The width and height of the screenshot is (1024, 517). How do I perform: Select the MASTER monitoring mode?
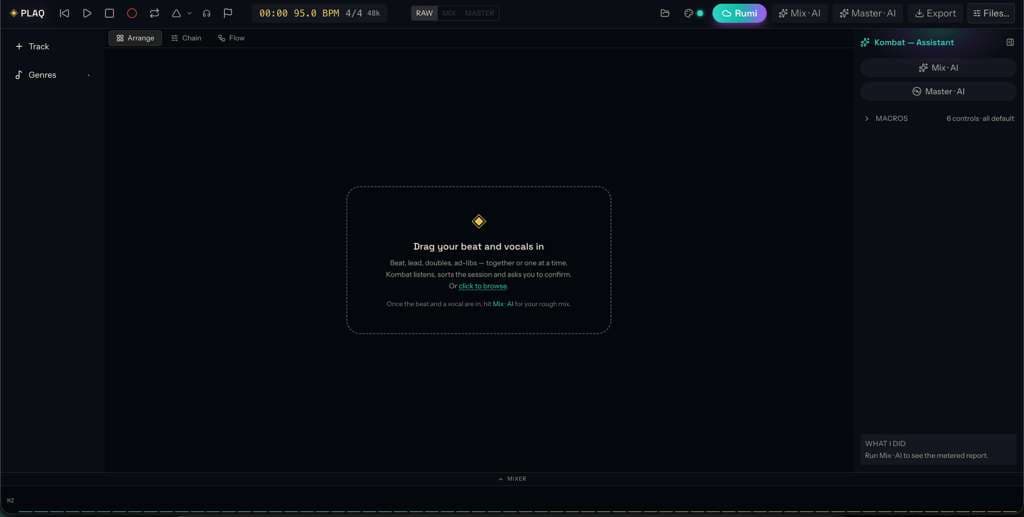click(x=479, y=13)
